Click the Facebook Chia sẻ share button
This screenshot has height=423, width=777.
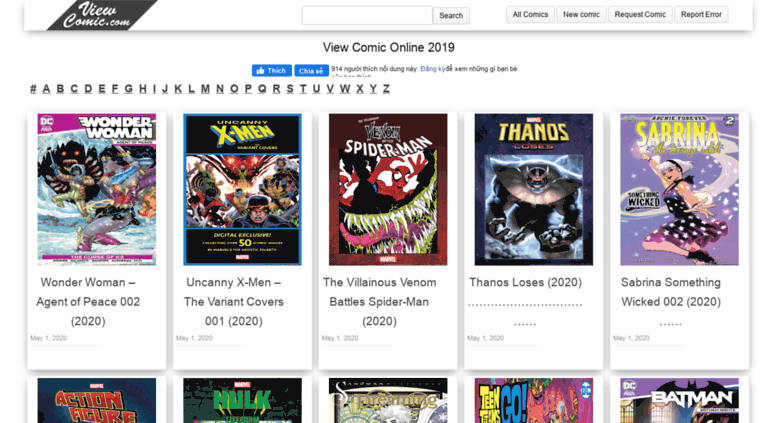tap(311, 71)
